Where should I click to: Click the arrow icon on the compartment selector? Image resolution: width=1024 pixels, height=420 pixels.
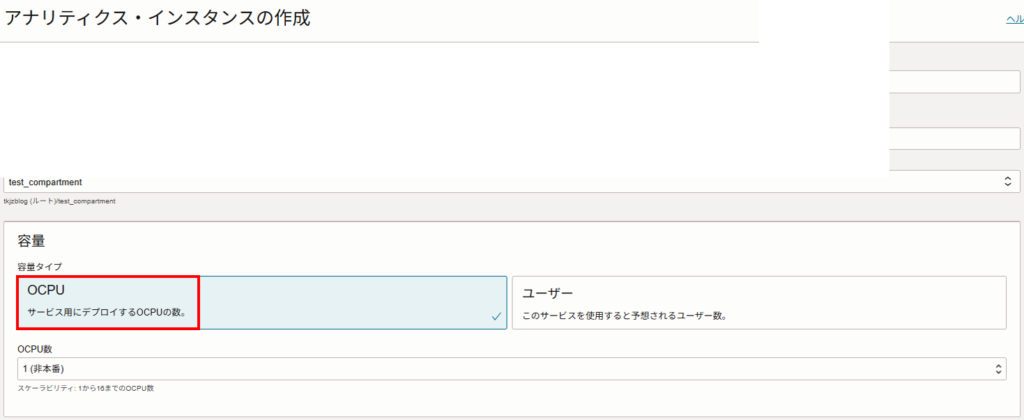1007,182
